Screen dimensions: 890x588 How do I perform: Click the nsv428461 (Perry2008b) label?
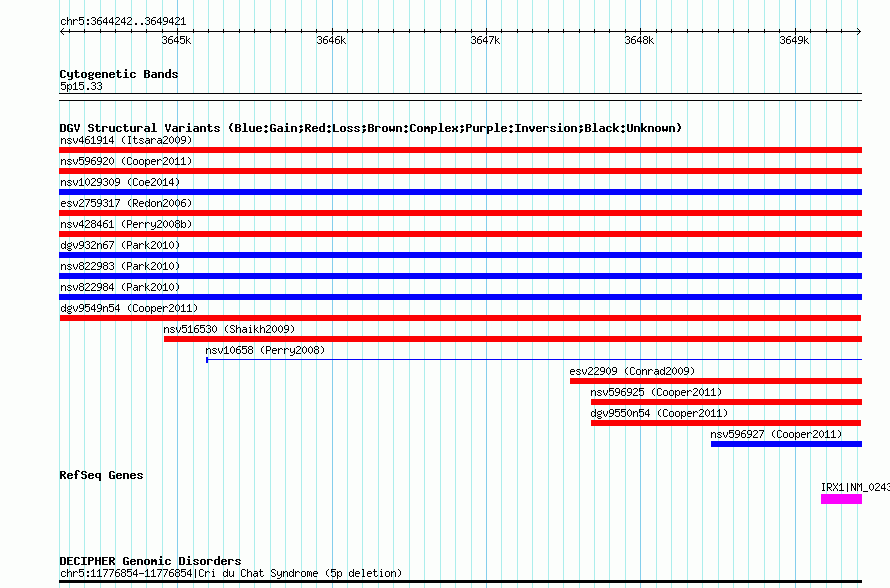point(126,224)
